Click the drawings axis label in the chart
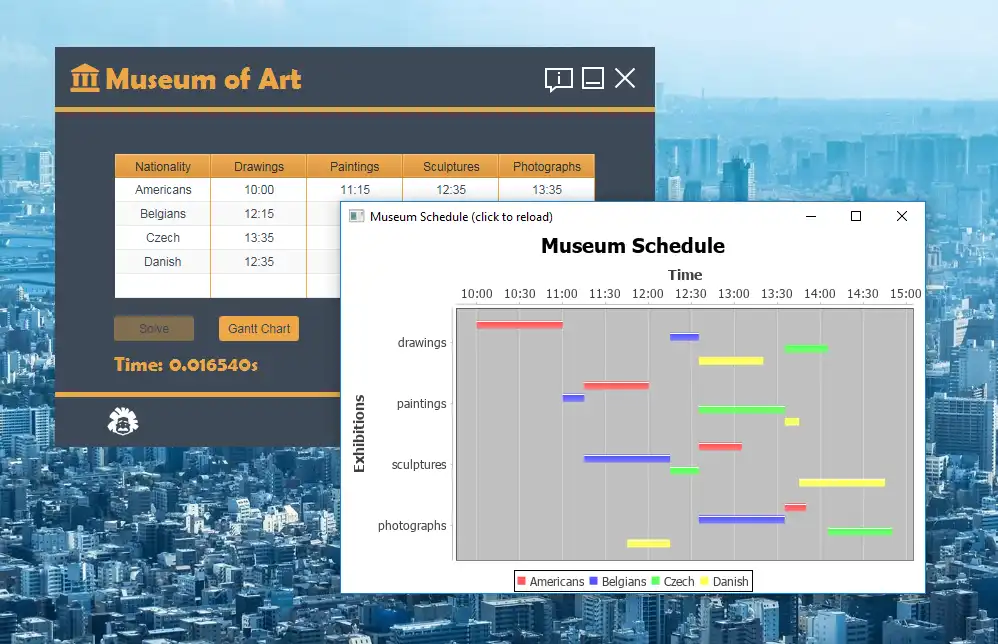This screenshot has width=998, height=644. (x=422, y=342)
